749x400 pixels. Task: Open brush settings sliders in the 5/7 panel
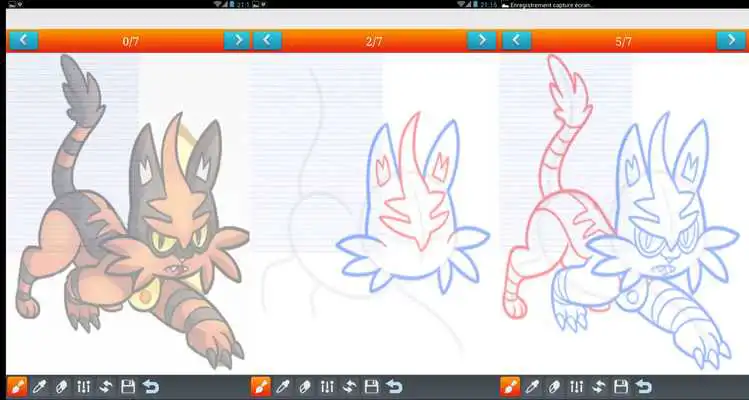577,387
